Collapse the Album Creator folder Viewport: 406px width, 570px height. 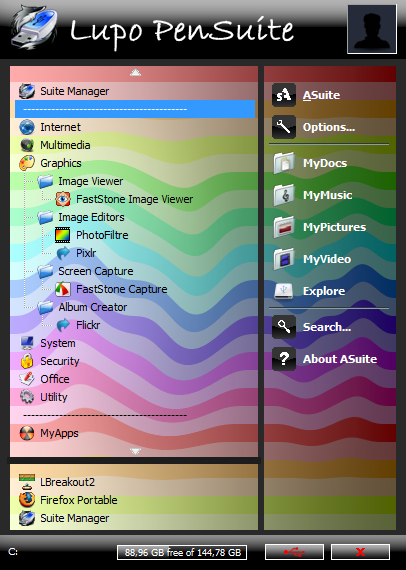(45, 307)
